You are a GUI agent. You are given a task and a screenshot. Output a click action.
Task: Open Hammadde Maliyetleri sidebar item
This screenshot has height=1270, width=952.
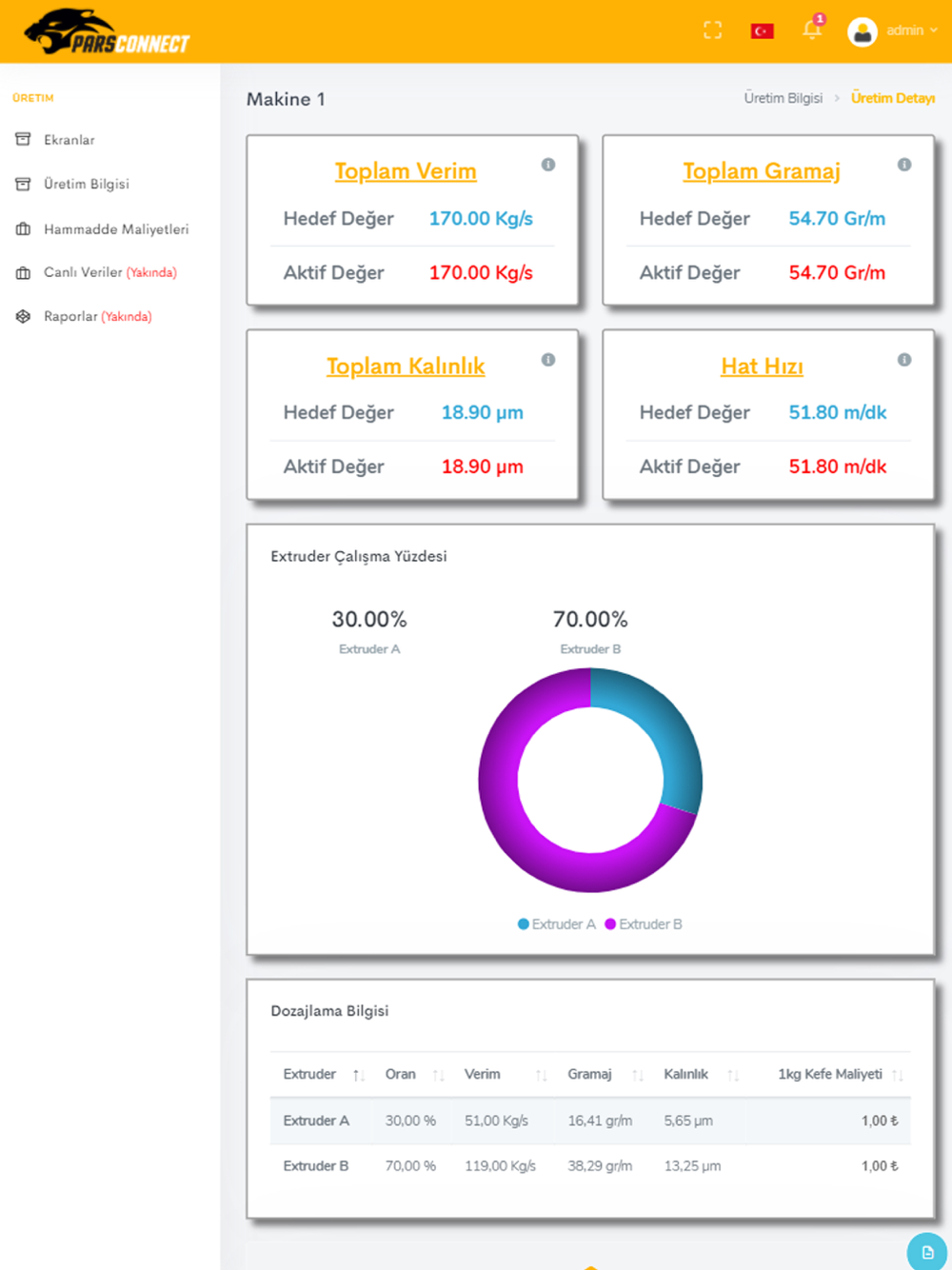click(115, 229)
